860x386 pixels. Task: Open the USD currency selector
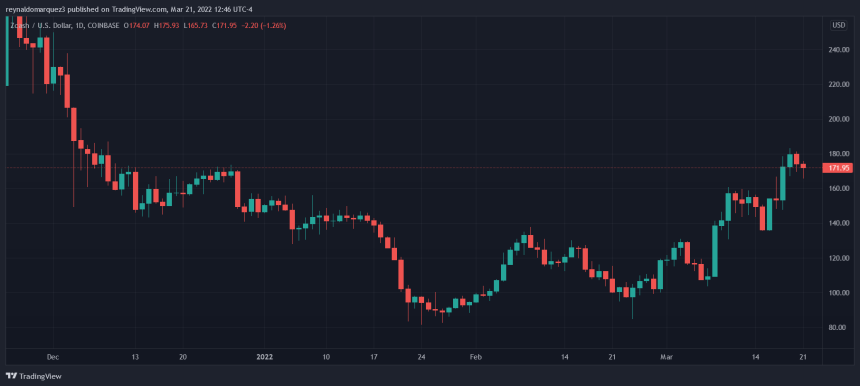[x=838, y=25]
